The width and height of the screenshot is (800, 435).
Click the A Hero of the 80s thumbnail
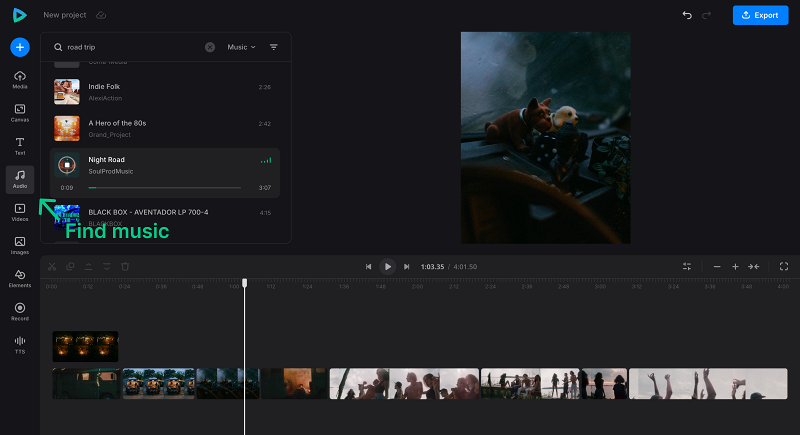pyautogui.click(x=67, y=129)
